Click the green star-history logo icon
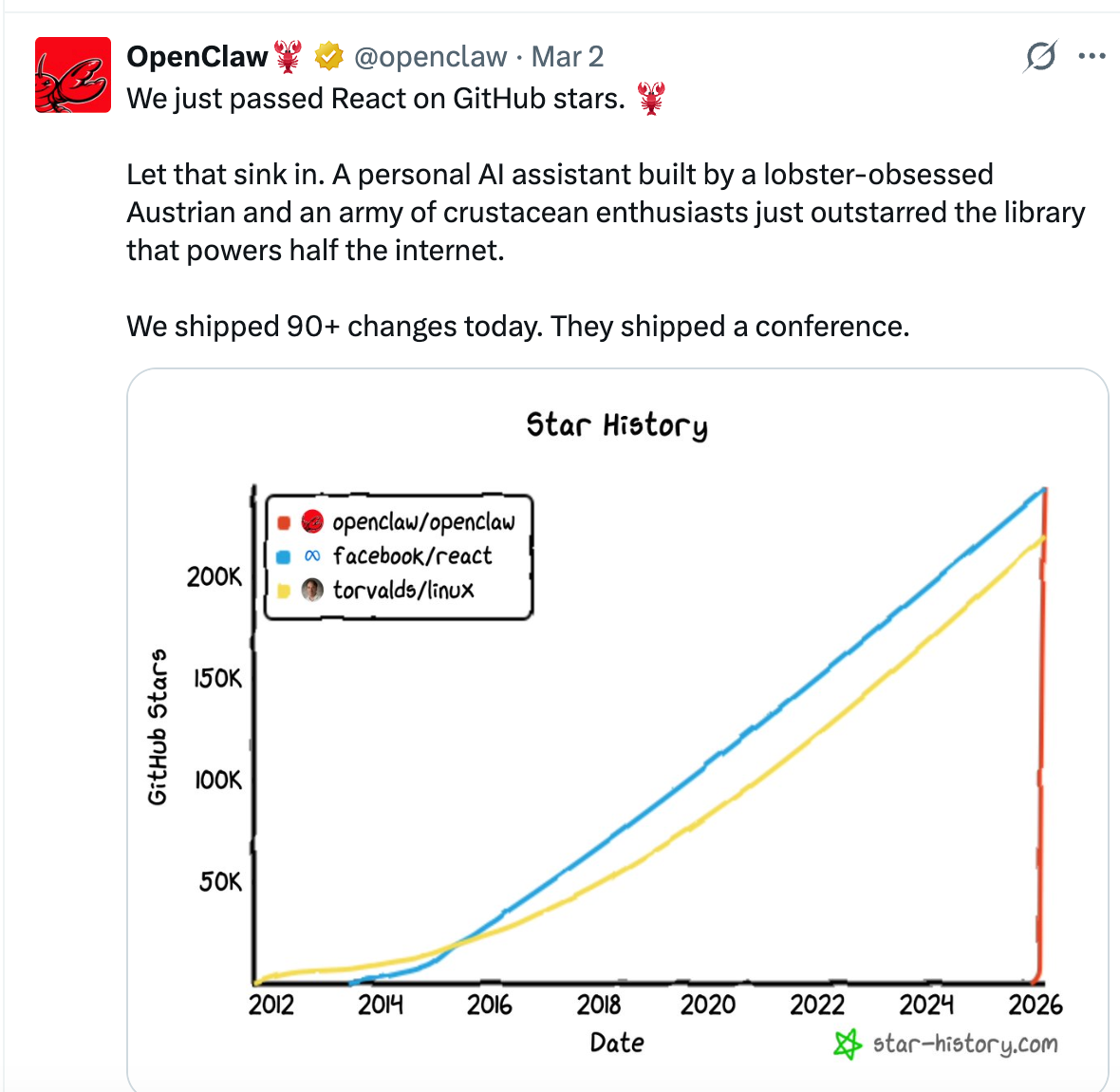 tap(847, 1044)
